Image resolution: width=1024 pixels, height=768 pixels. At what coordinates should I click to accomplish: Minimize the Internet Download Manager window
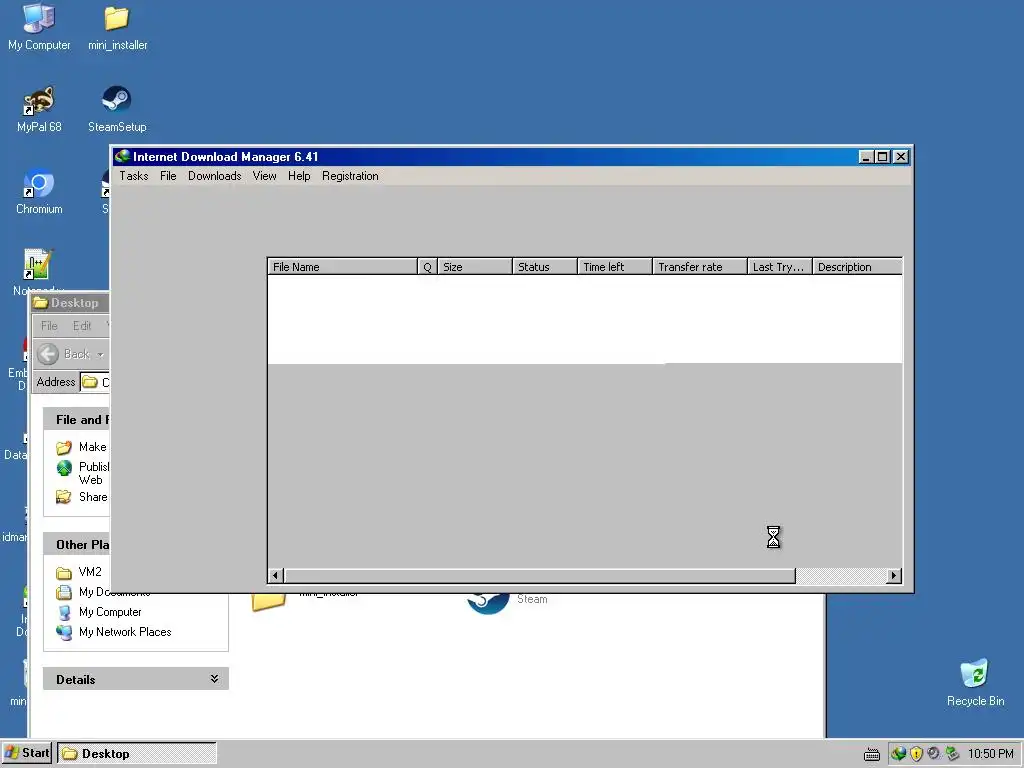[x=866, y=157]
